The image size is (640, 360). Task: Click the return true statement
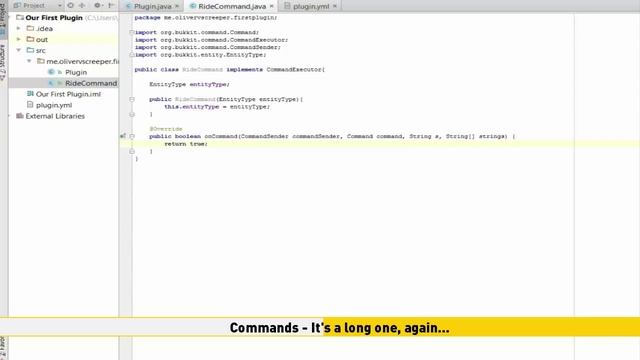click(186, 144)
